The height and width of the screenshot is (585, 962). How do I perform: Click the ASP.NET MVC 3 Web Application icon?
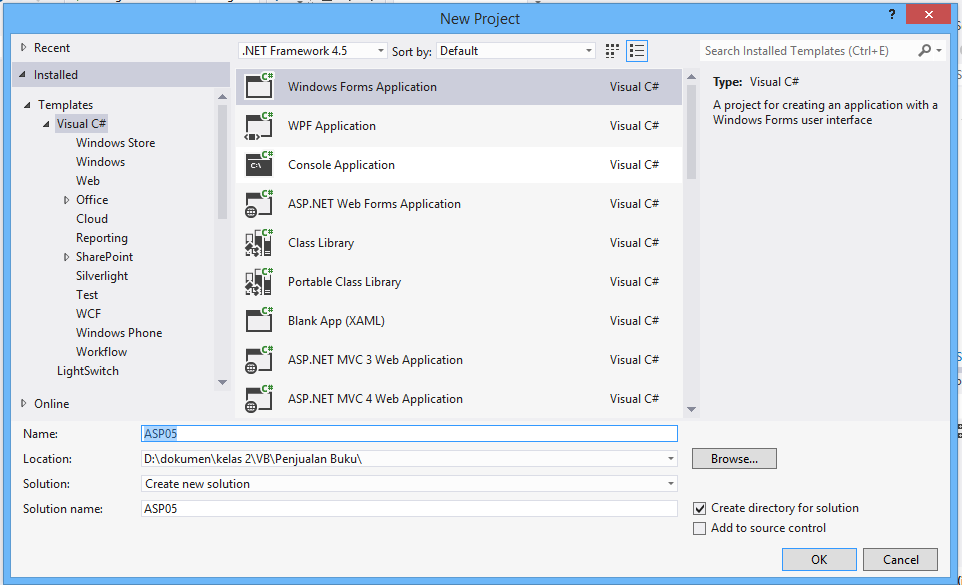(259, 360)
